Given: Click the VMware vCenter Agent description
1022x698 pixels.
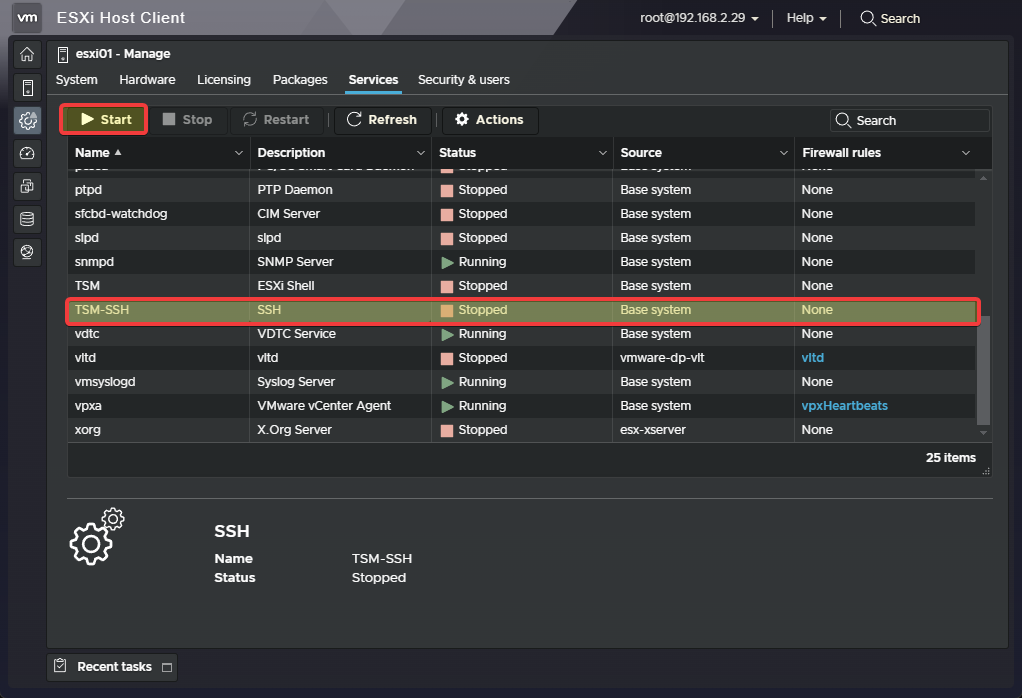Looking at the screenshot, I should click(x=324, y=405).
